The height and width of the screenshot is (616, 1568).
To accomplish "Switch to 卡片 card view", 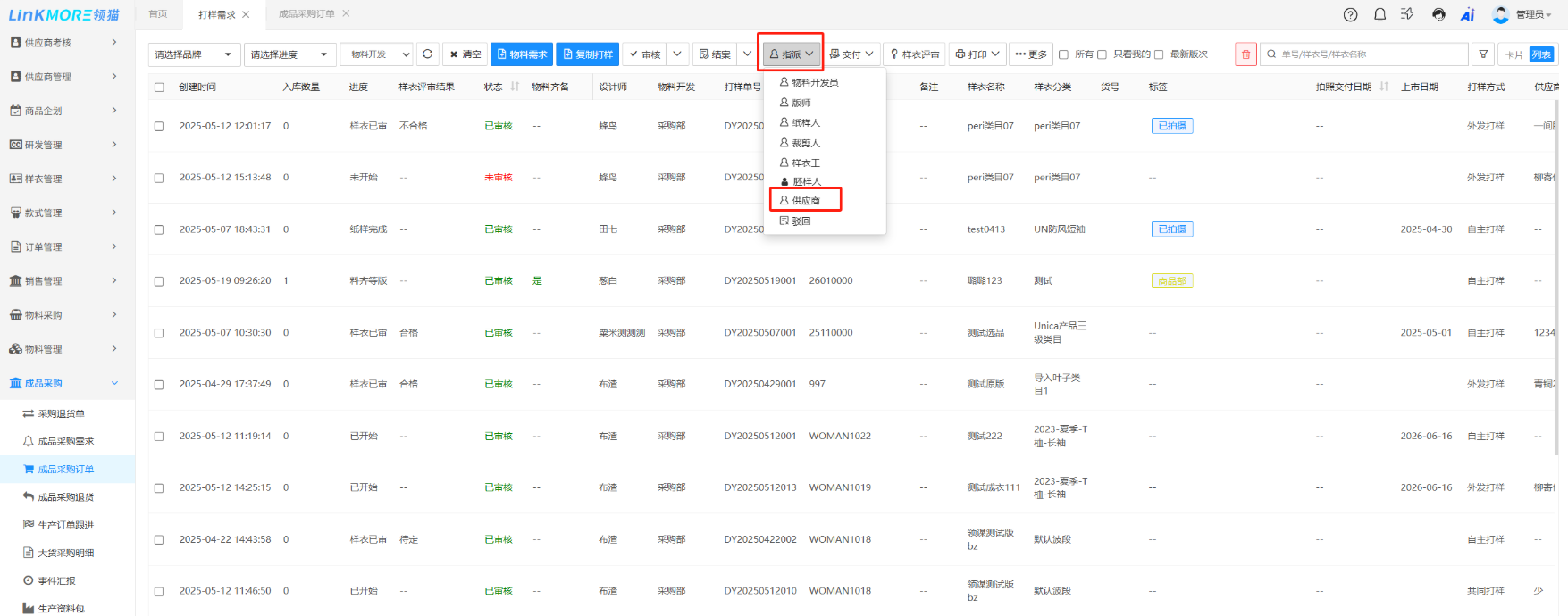I will tap(1514, 54).
